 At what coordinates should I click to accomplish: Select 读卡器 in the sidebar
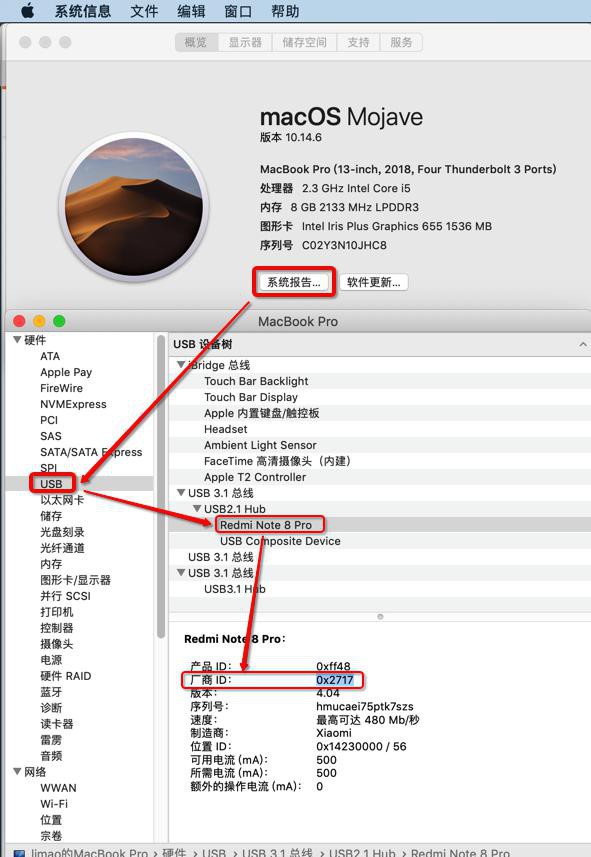click(56, 724)
